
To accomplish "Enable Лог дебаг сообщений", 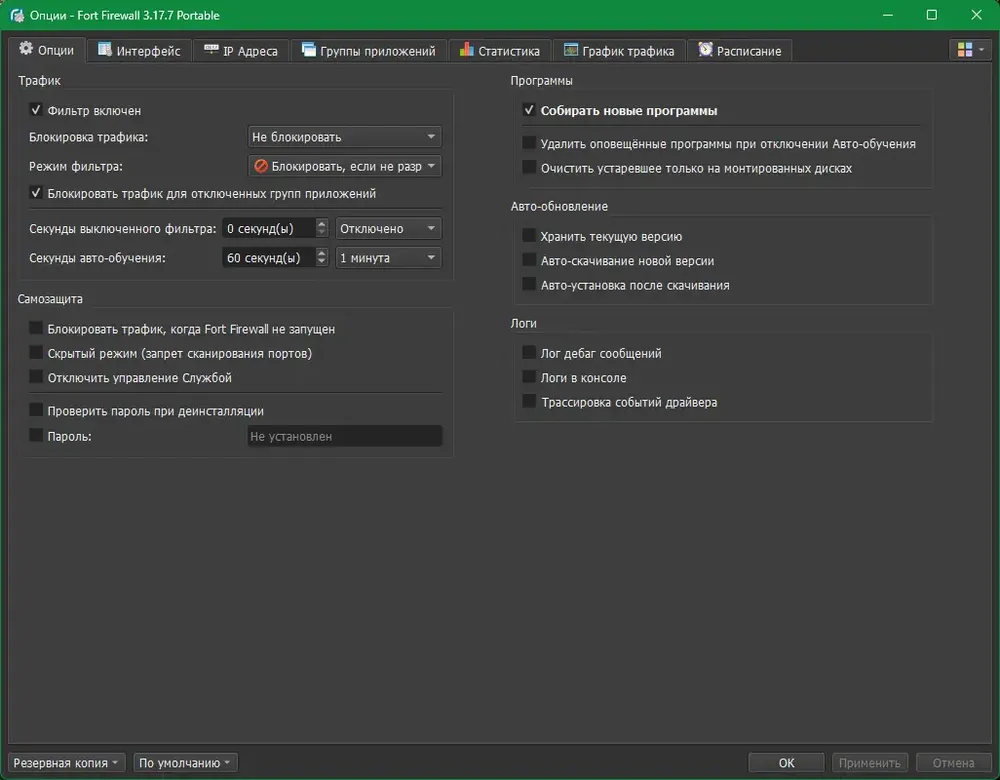I will point(529,352).
